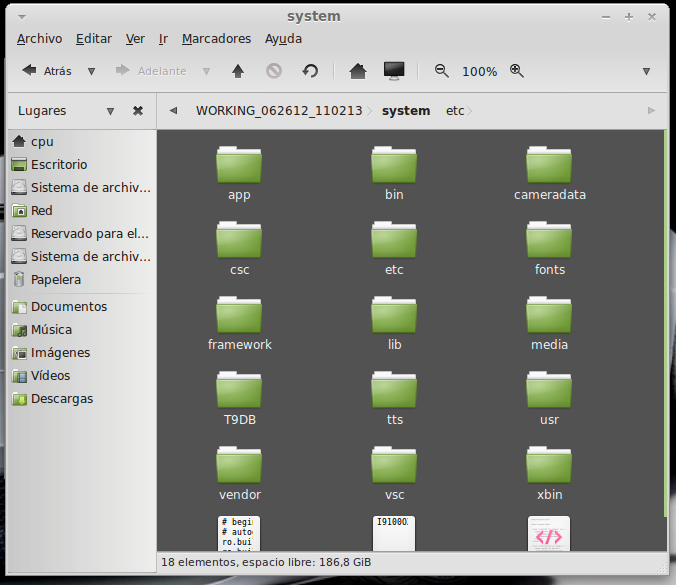Open the Adelante history dropdown arrow
Image resolution: width=676 pixels, height=585 pixels.
(x=207, y=71)
